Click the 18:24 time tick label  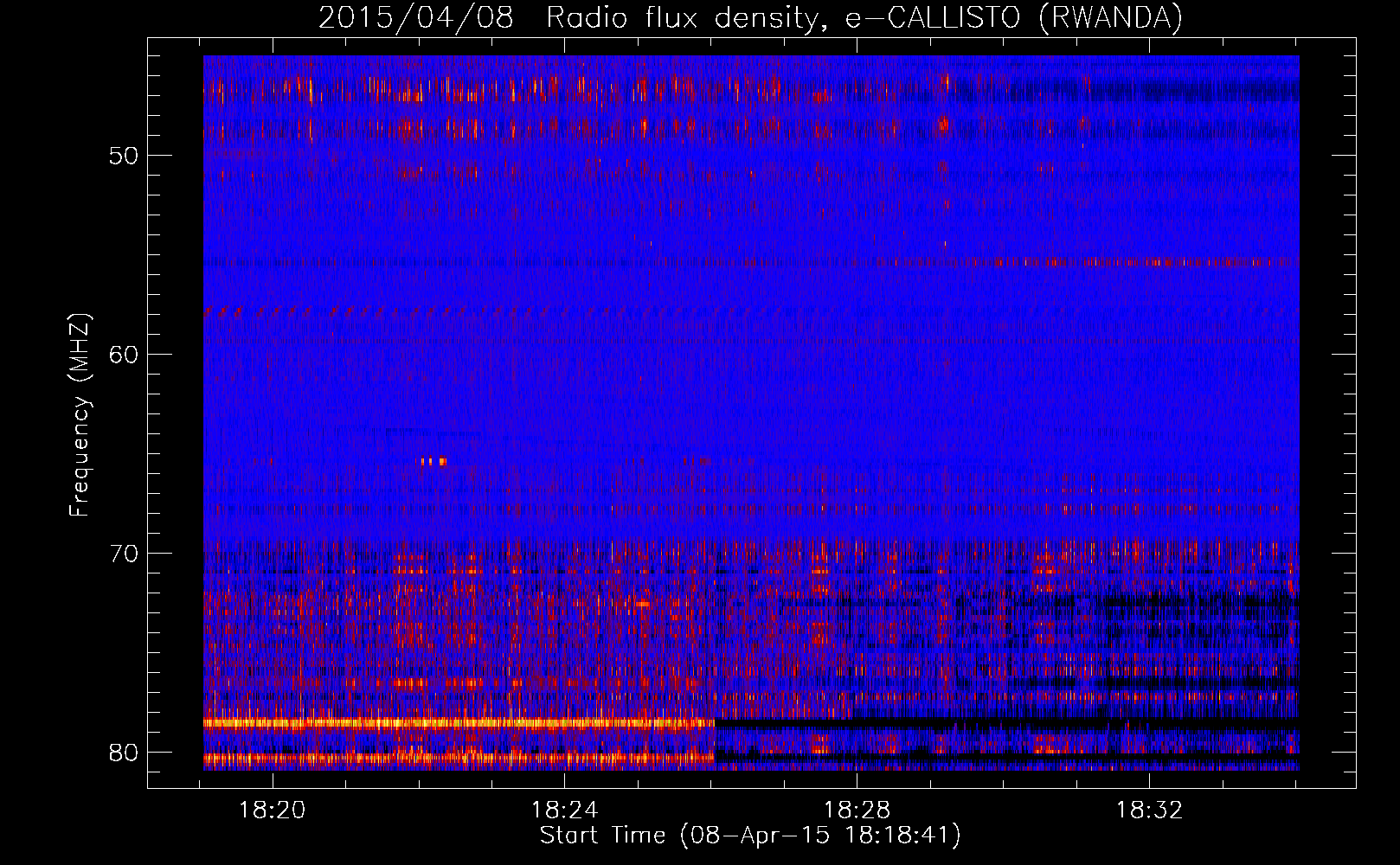click(x=565, y=811)
